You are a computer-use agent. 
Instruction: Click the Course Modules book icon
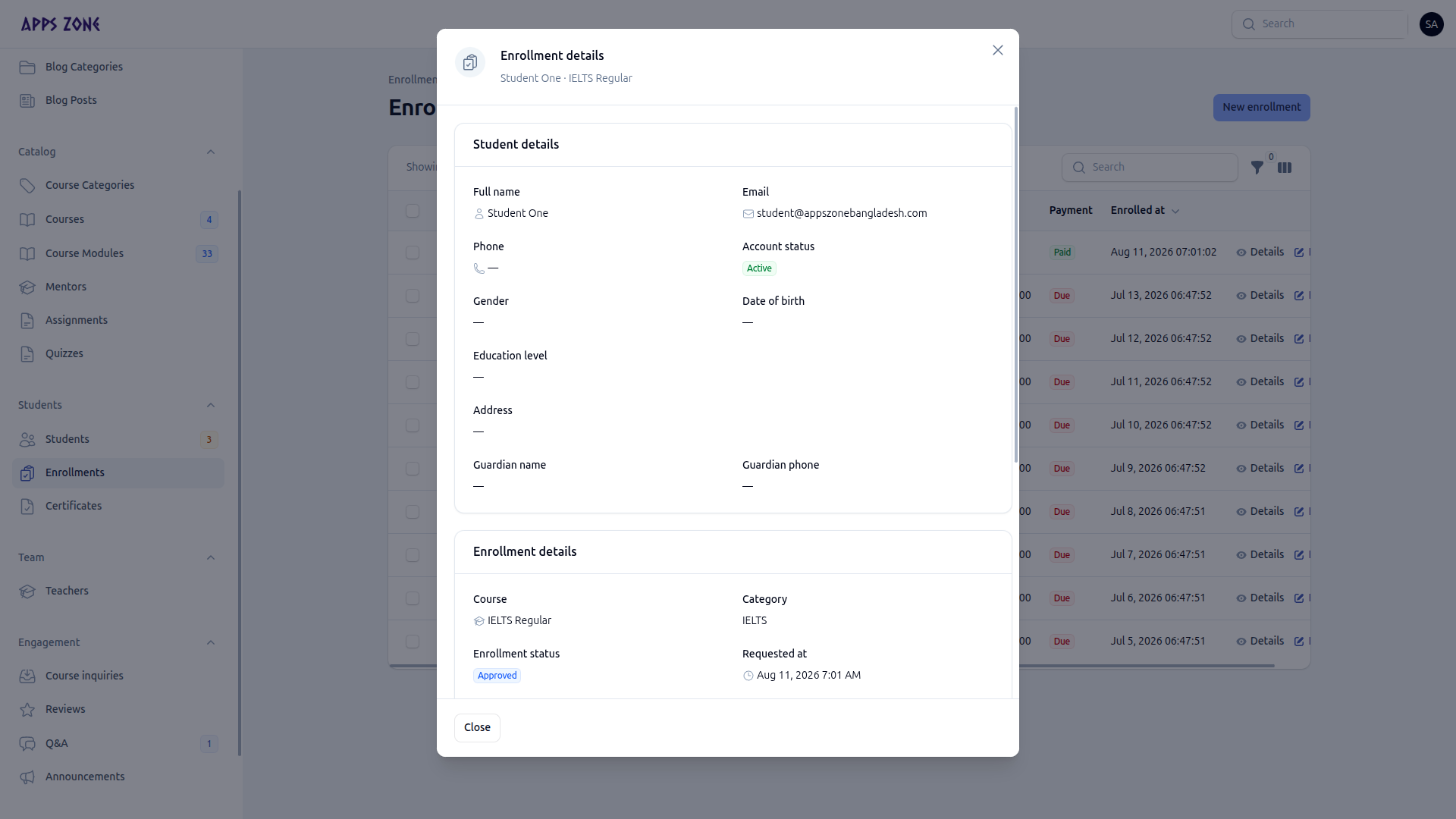click(x=27, y=253)
